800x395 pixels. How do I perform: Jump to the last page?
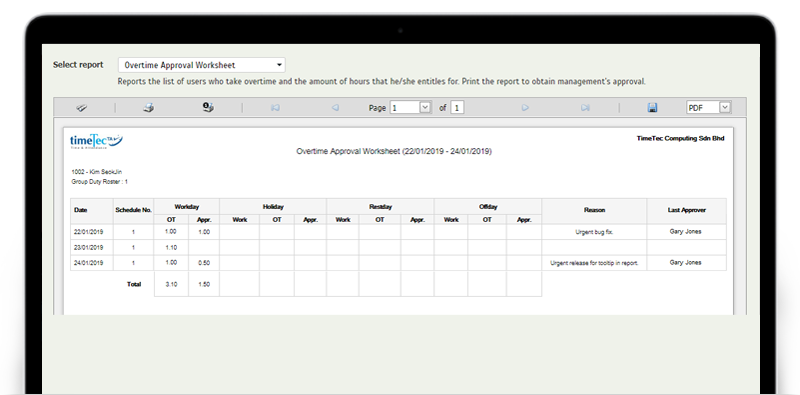click(x=585, y=108)
